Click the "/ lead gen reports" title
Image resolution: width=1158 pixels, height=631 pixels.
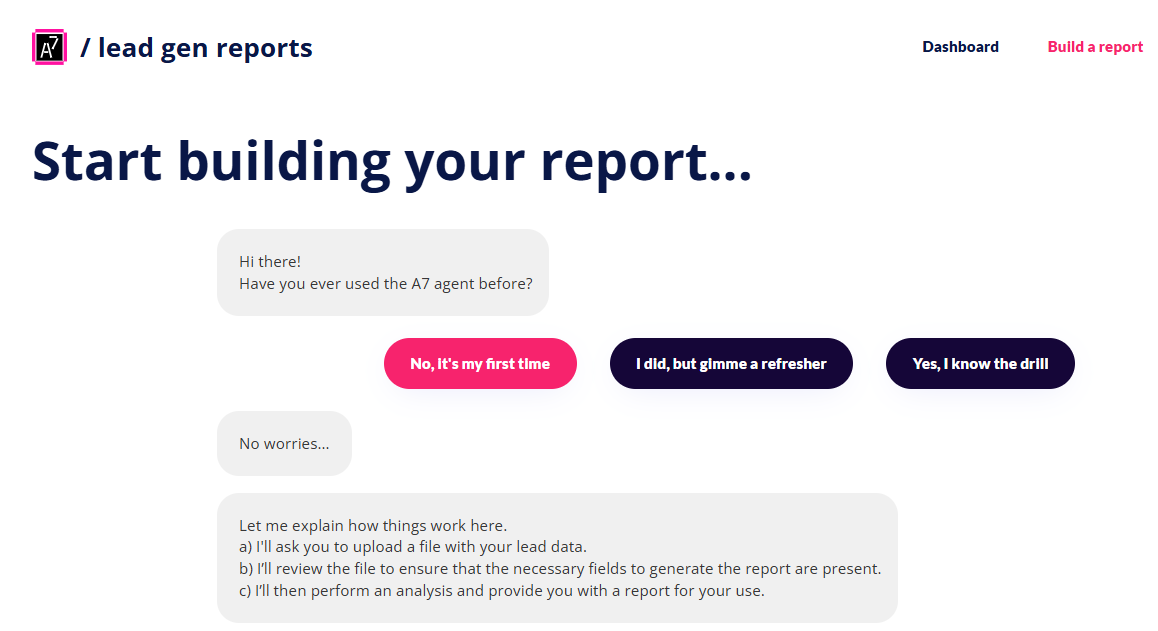(x=196, y=48)
